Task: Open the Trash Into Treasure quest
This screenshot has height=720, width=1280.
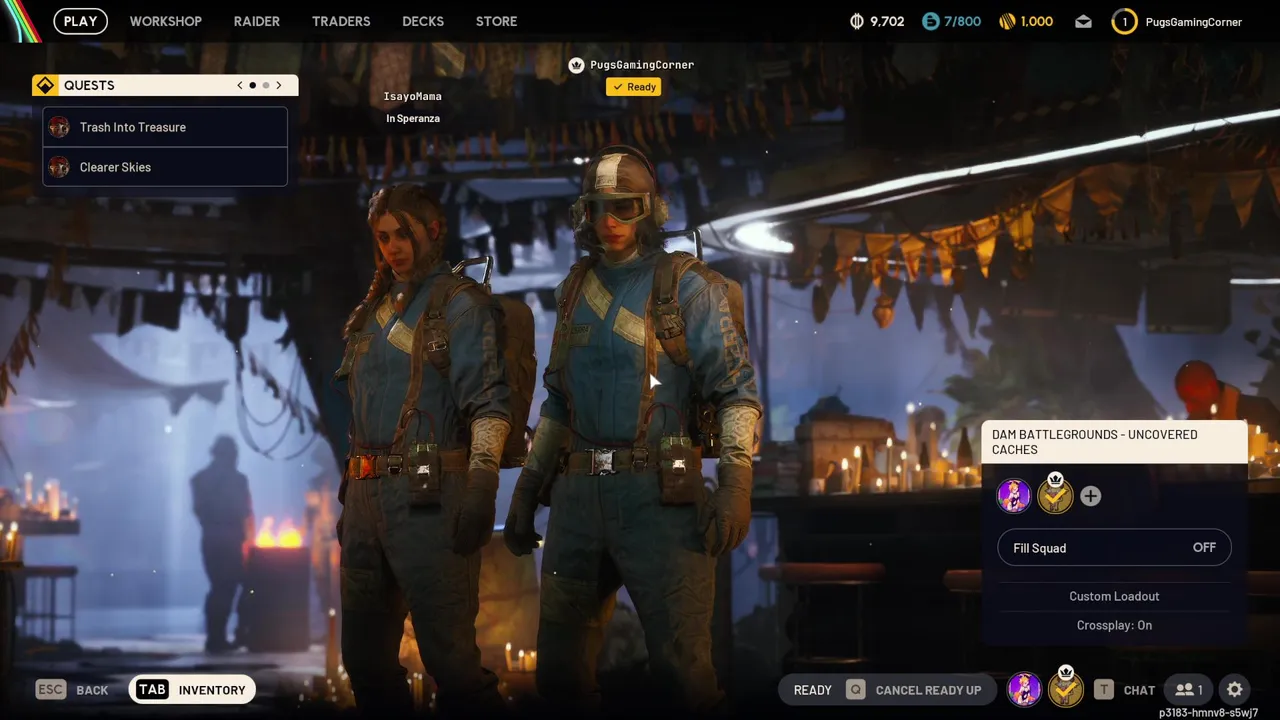Action: 165,127
